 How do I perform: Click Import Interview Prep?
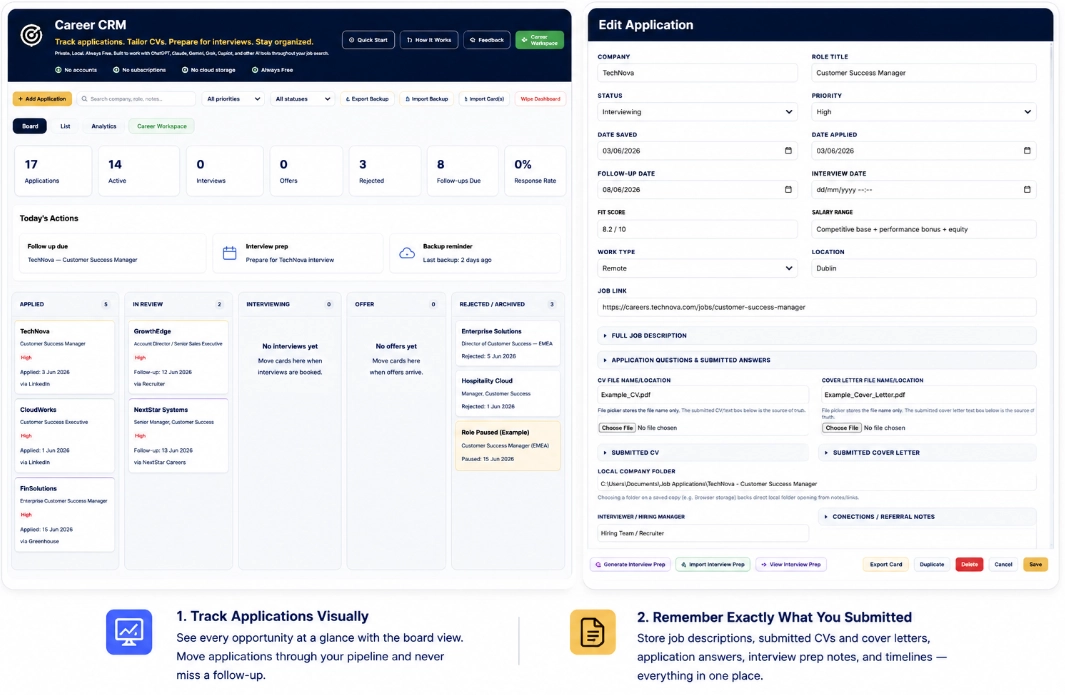[x=712, y=565]
